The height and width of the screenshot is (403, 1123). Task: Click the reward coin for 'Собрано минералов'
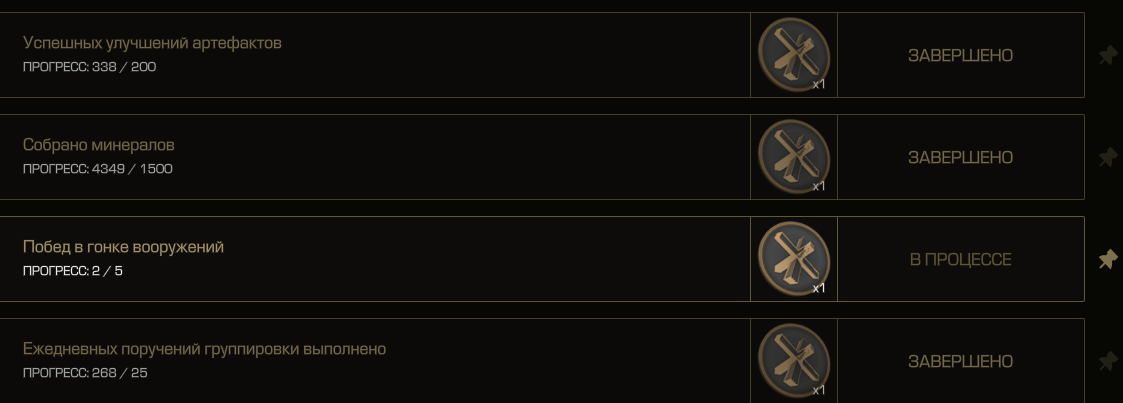pos(794,157)
